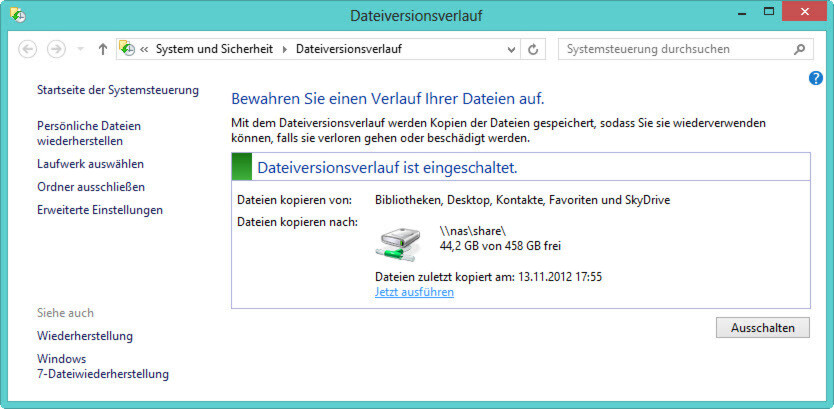Viewport: 834px width, 409px height.
Task: Click the 44,2 GB von 458 GB frei text
Action: 501,246
